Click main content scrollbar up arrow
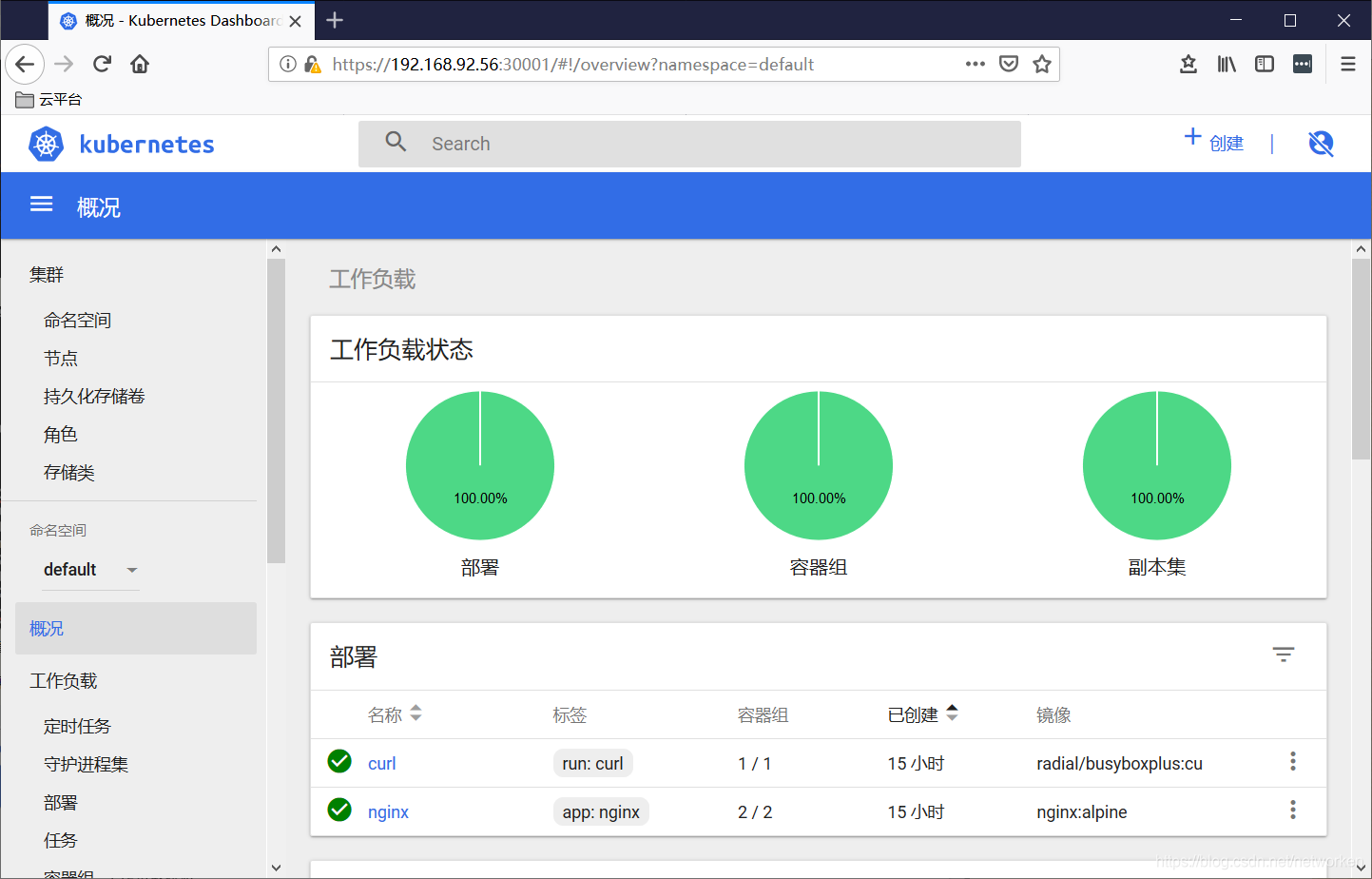Viewport: 1372px width, 879px height. click(1362, 249)
